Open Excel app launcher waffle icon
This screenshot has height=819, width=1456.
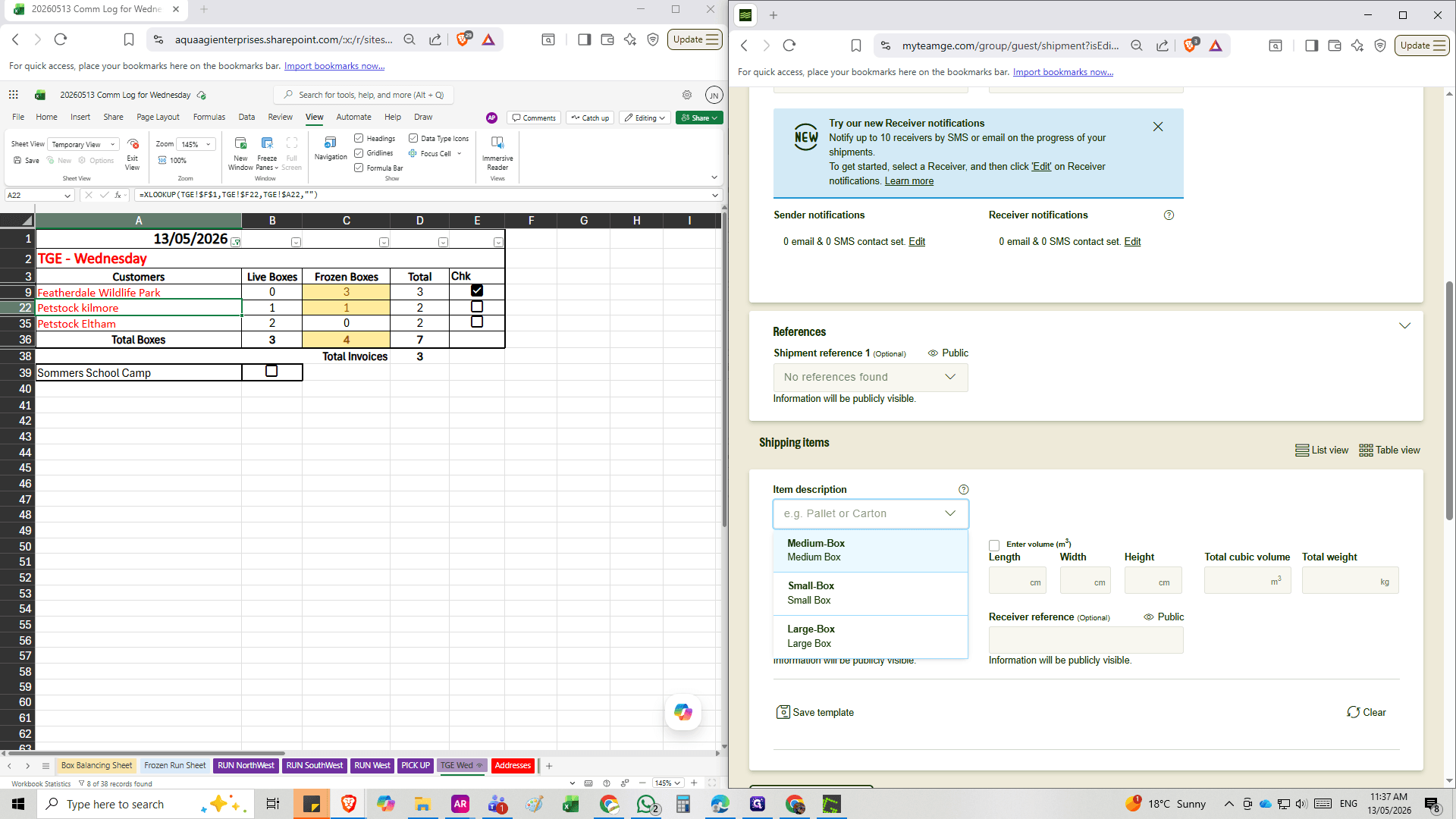click(x=14, y=95)
